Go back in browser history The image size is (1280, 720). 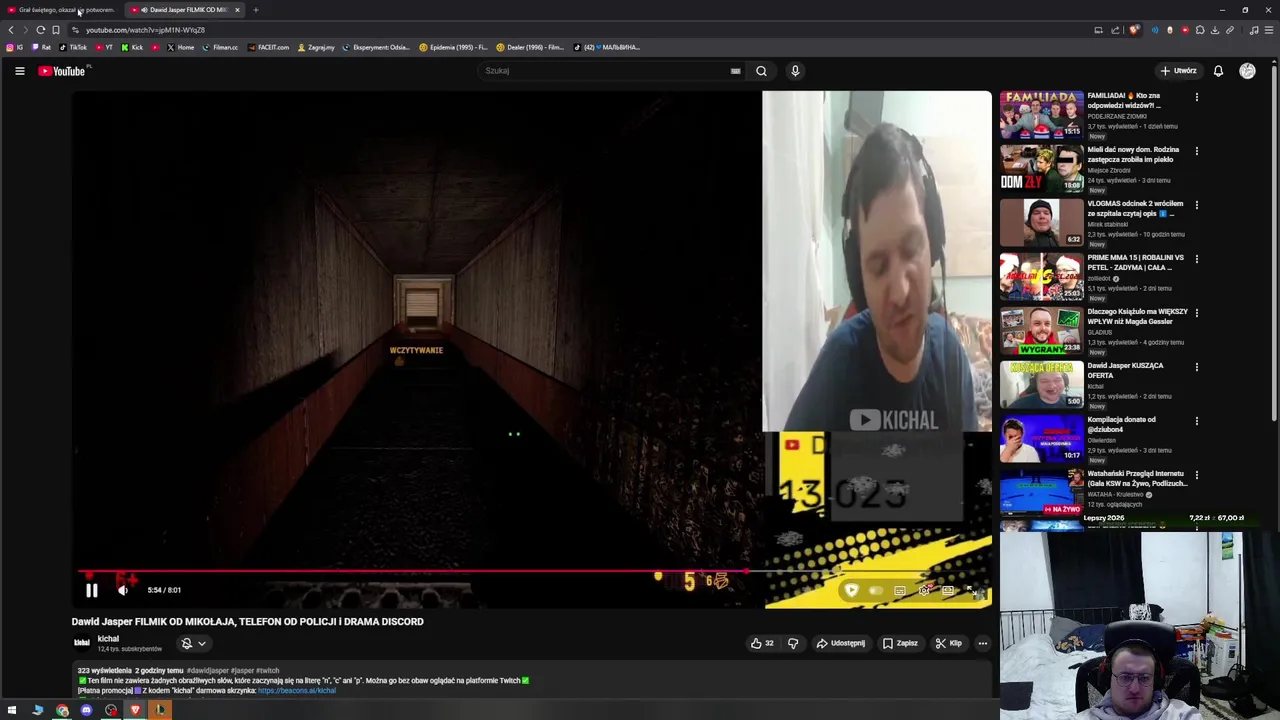click(11, 30)
